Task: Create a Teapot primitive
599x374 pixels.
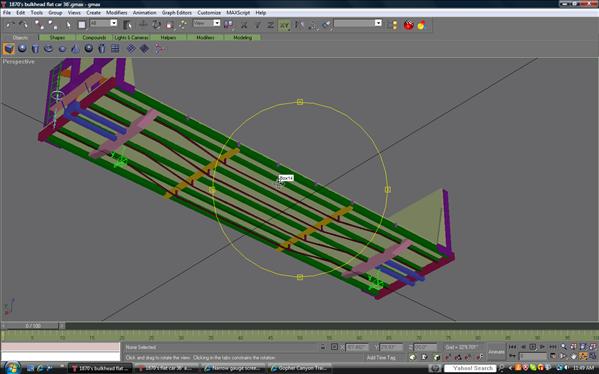Action: (x=62, y=49)
